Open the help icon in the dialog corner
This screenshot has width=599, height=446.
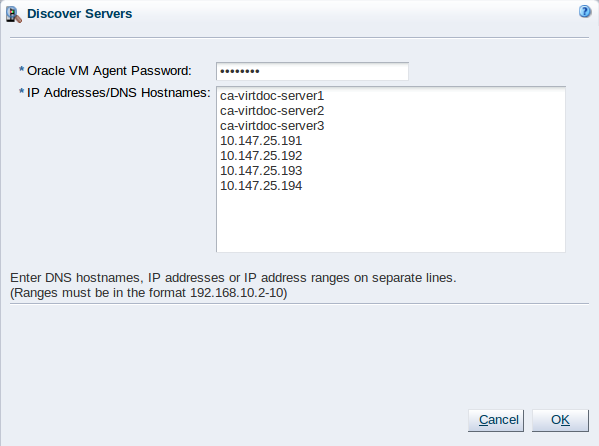point(584,11)
